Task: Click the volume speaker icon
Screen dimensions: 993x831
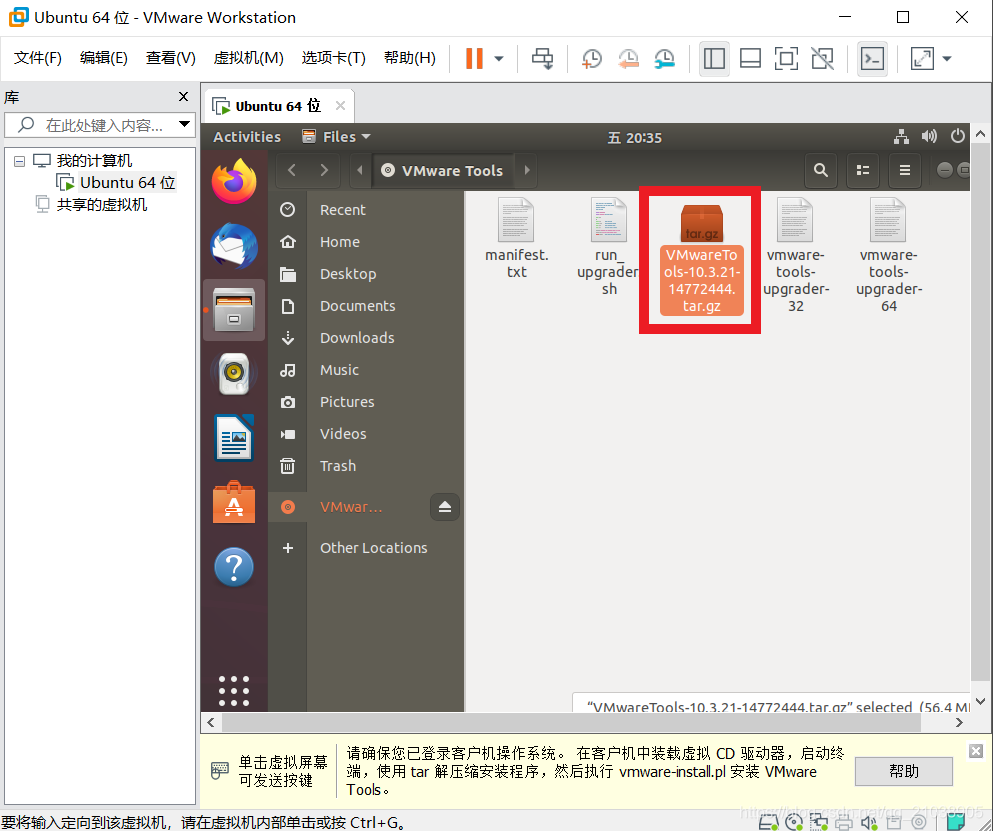Action: point(929,136)
